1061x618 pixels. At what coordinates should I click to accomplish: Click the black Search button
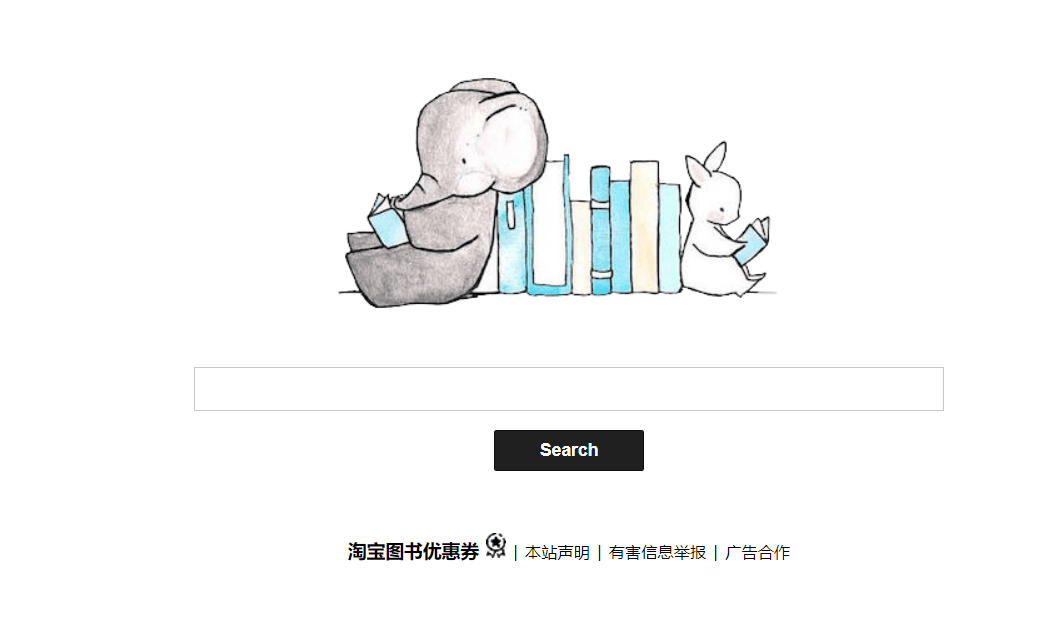(568, 450)
